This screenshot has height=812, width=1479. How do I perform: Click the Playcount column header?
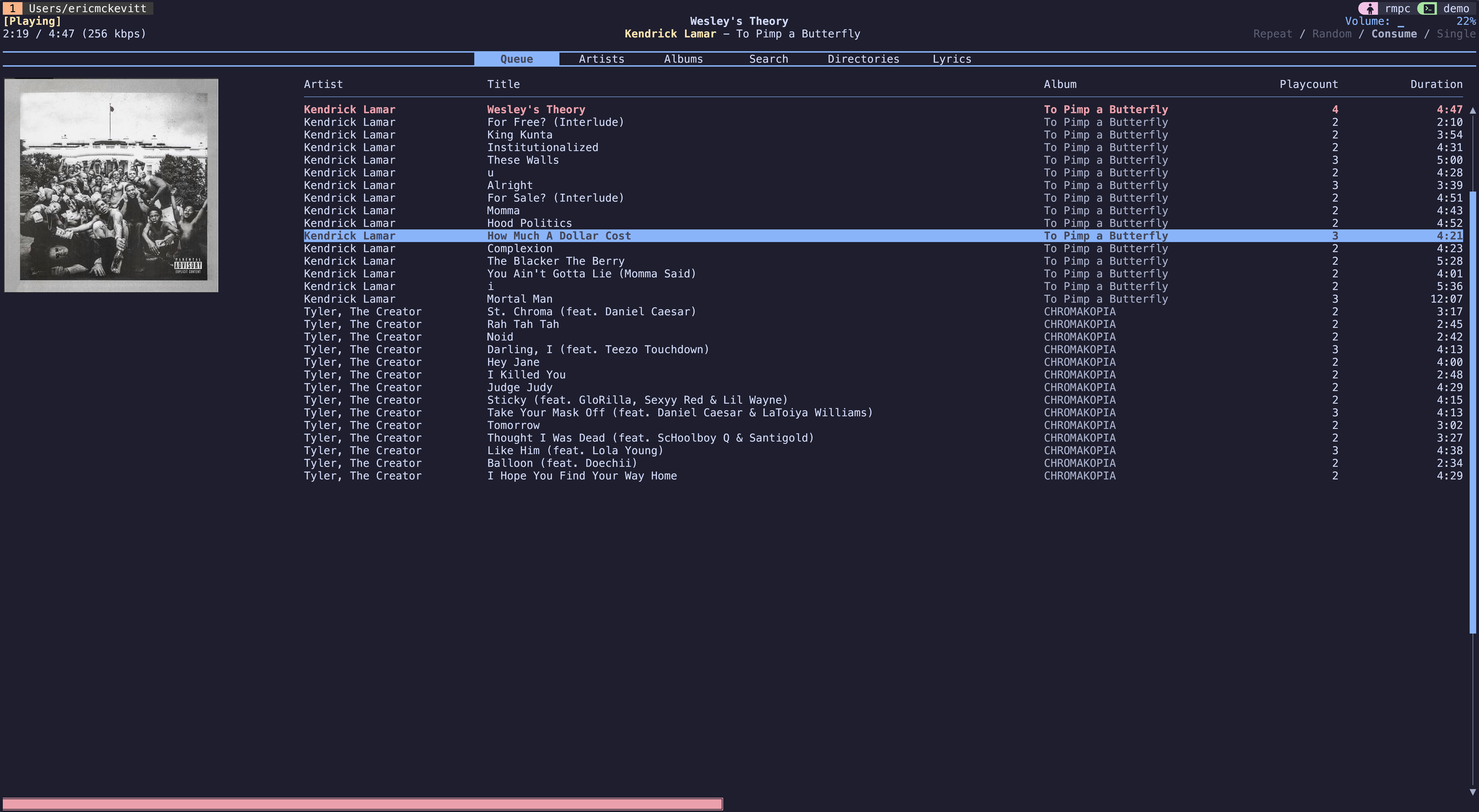(1309, 84)
